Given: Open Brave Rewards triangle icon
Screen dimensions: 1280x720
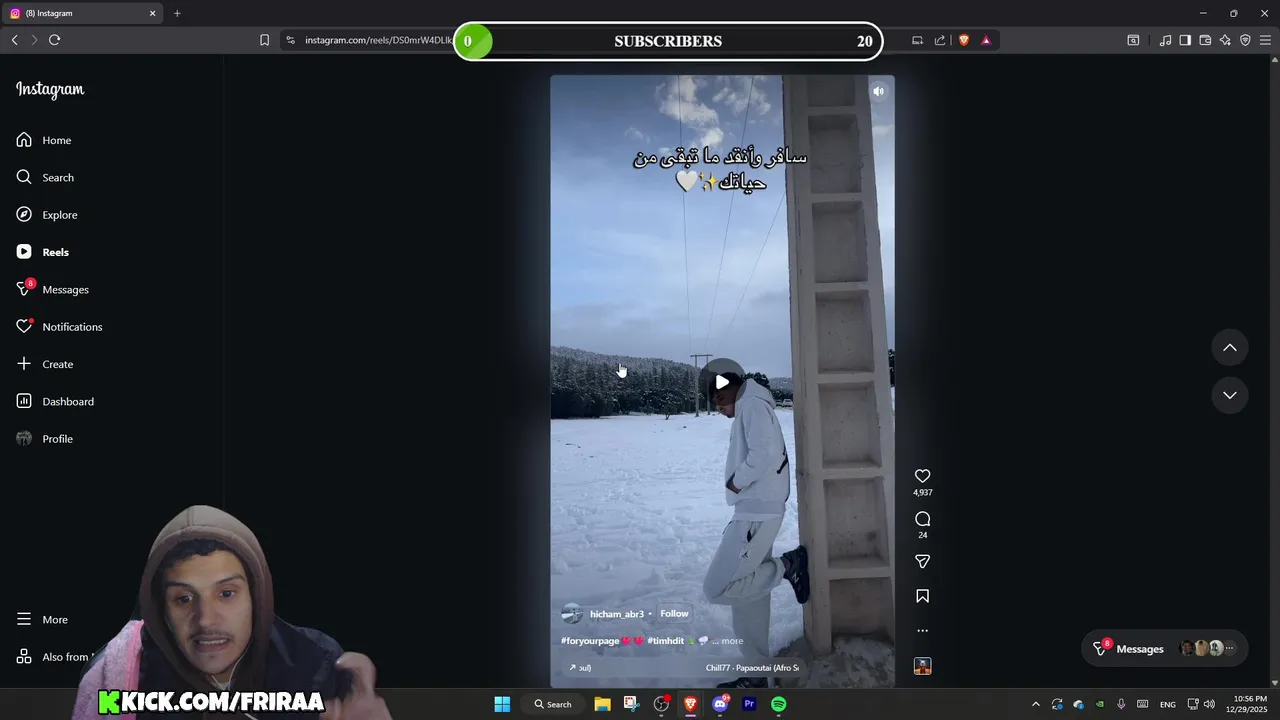Looking at the screenshot, I should tap(986, 40).
